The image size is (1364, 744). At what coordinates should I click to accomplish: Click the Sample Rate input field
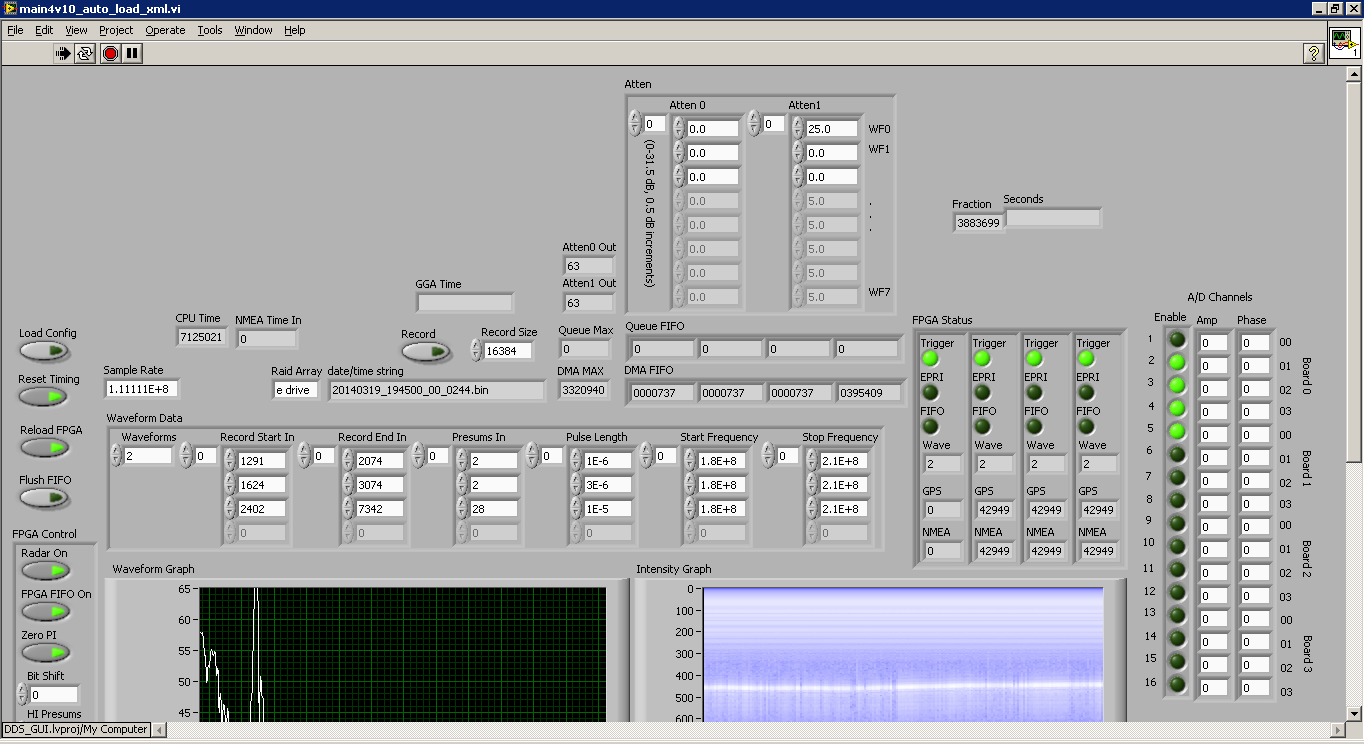click(142, 389)
